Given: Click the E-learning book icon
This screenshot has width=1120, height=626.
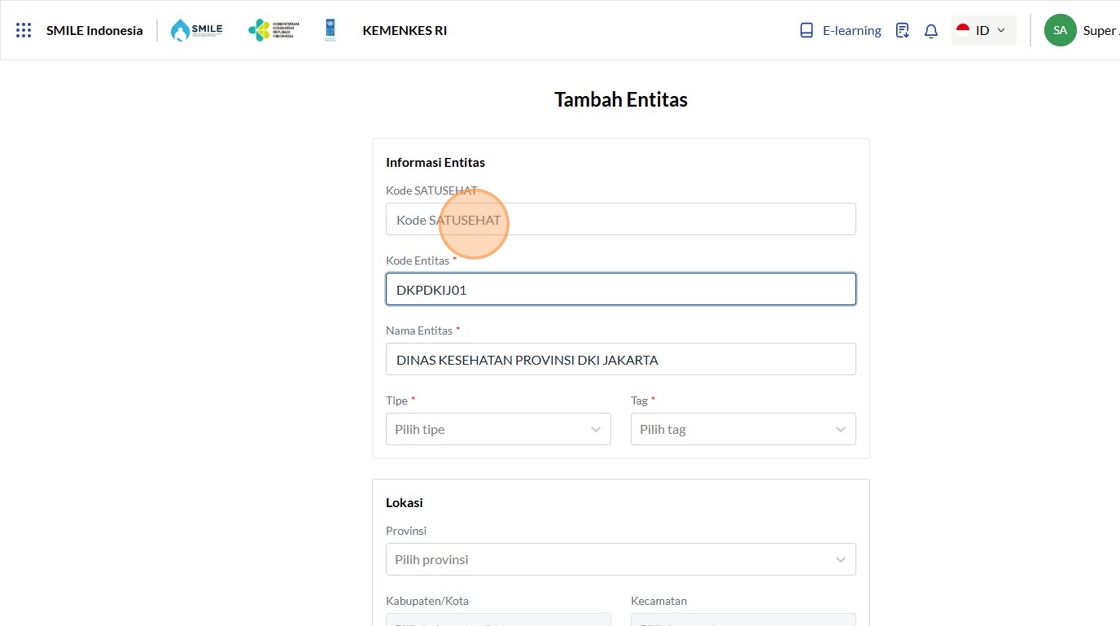Looking at the screenshot, I should coord(807,30).
